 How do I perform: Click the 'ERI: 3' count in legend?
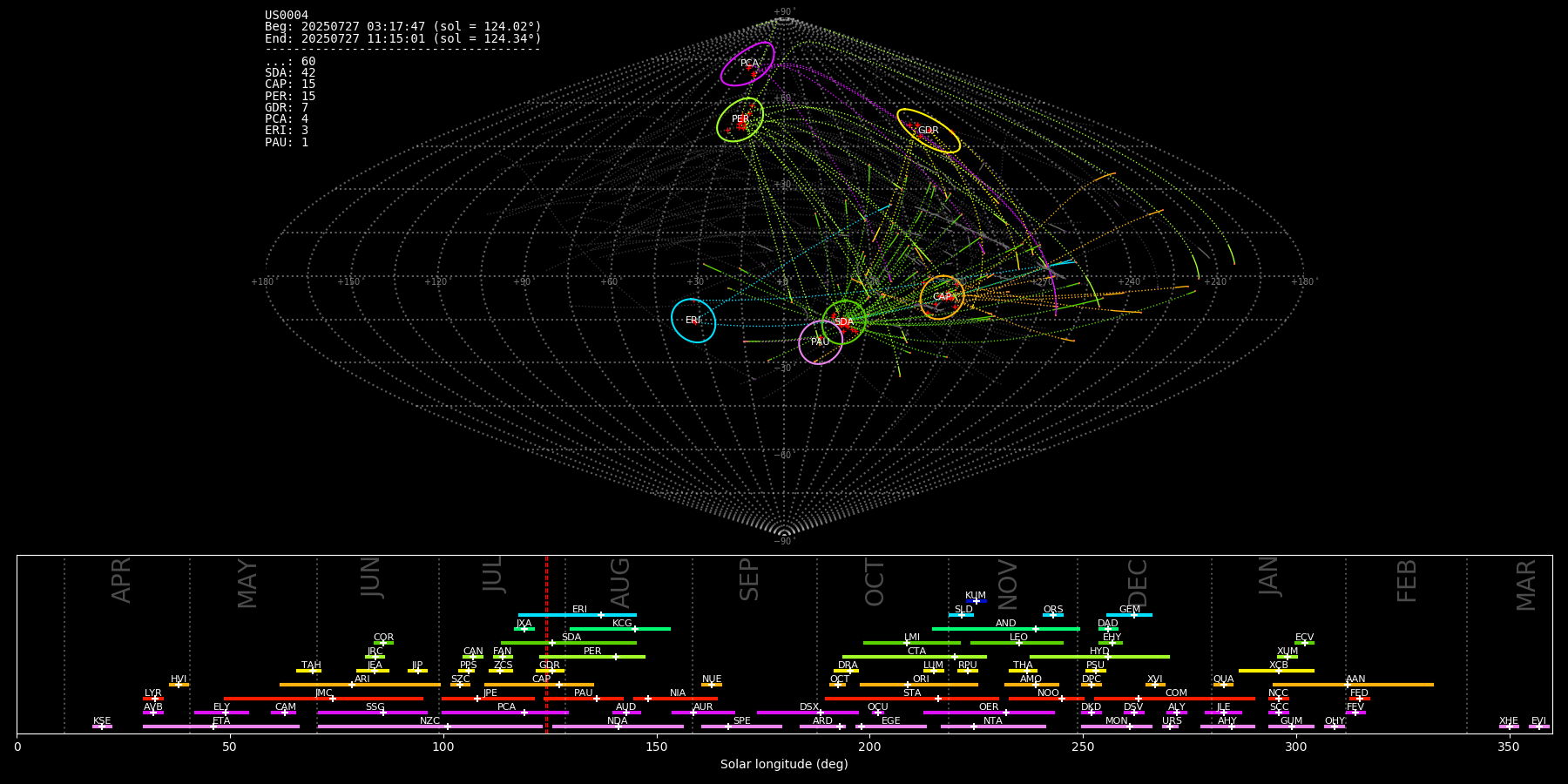(287, 131)
